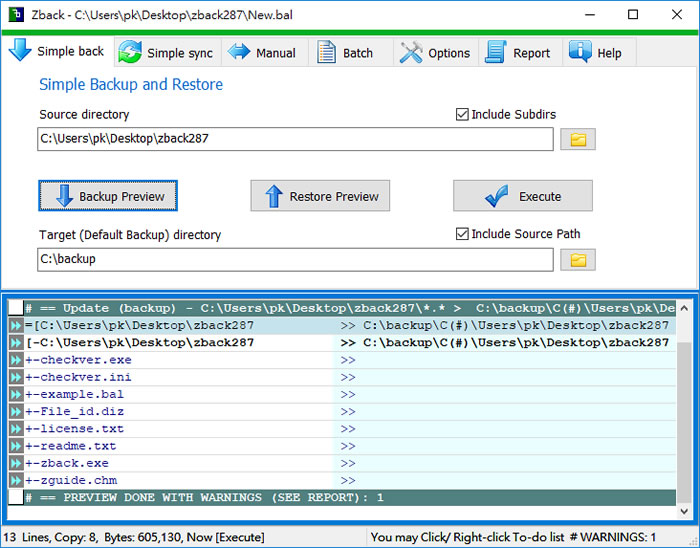Click the highlighted =[C:\Users\pk\Desktop\zback287 row text

point(139,326)
